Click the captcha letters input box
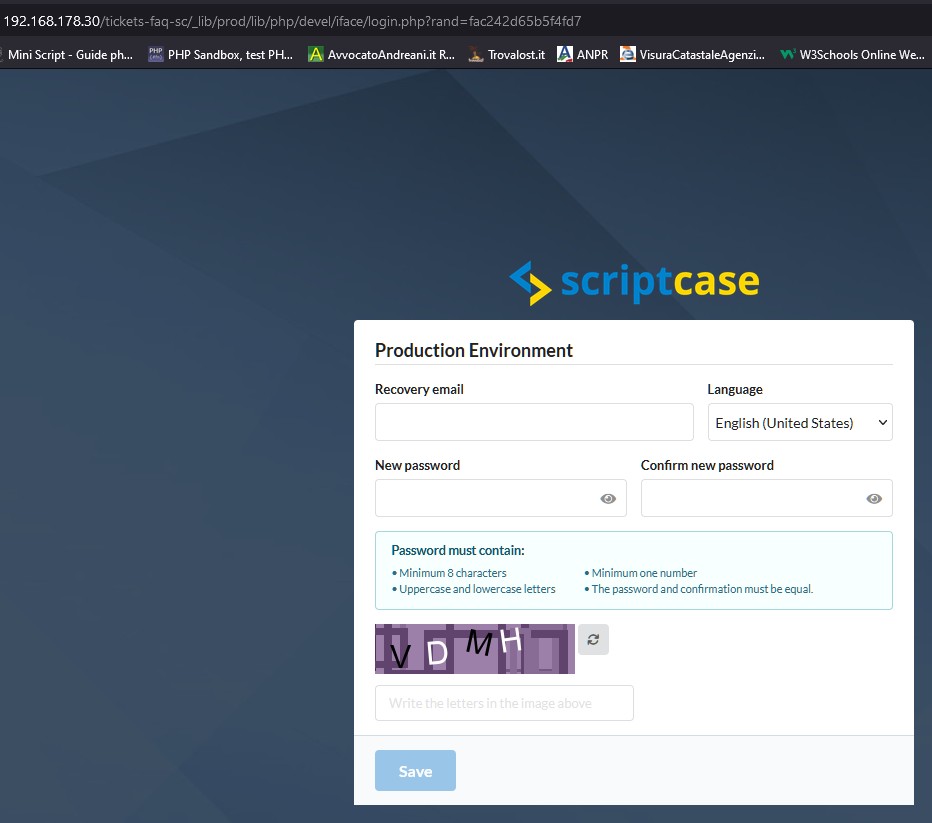 click(x=504, y=703)
